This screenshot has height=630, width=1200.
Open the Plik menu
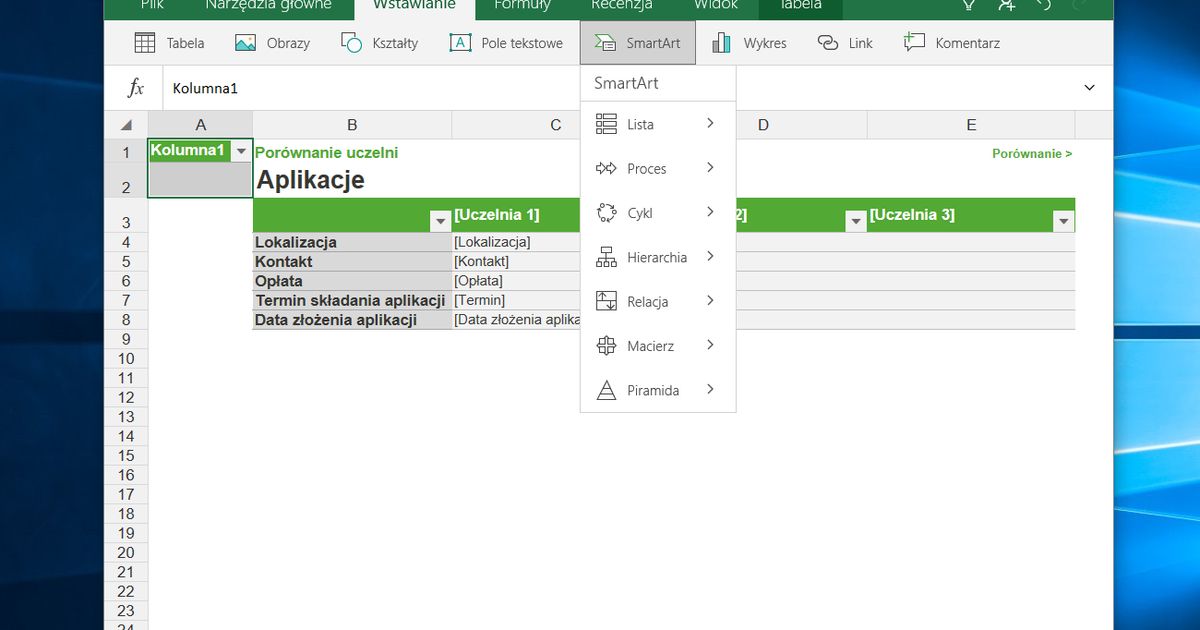point(152,4)
